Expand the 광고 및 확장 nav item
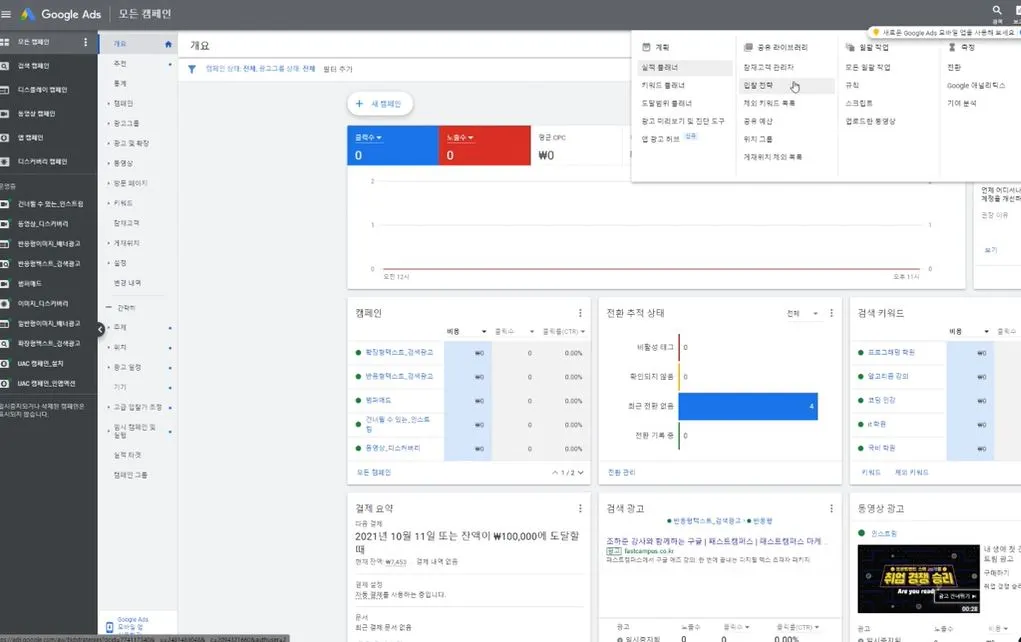 (131, 143)
